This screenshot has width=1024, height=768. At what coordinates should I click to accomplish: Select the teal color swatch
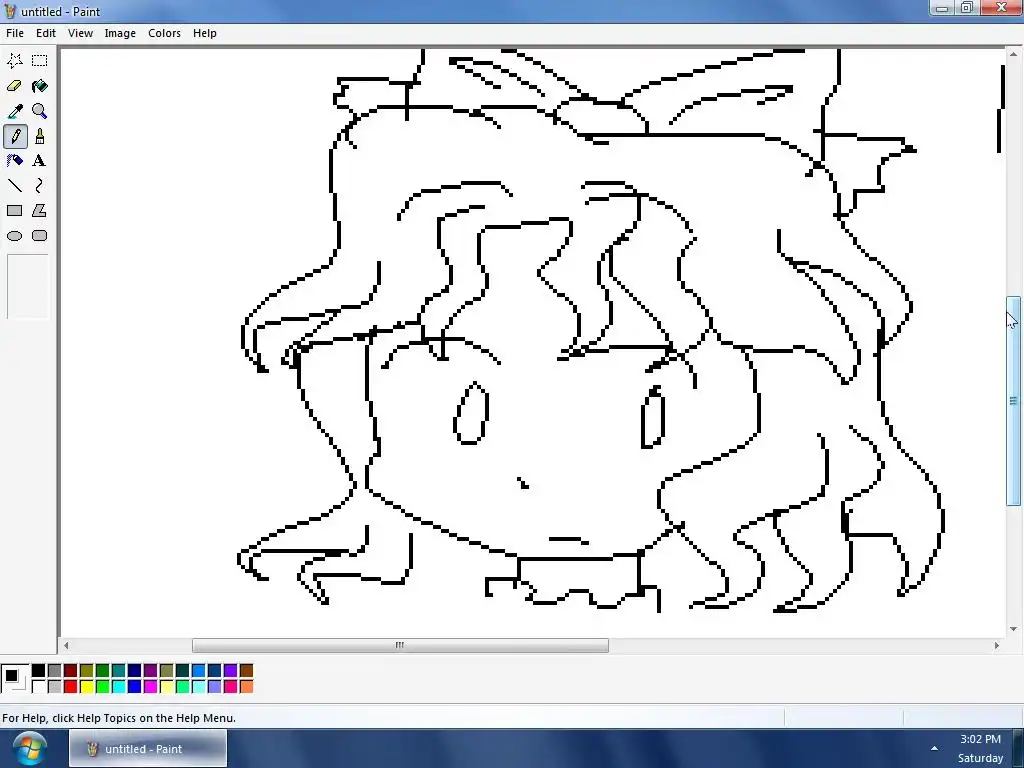click(118, 671)
